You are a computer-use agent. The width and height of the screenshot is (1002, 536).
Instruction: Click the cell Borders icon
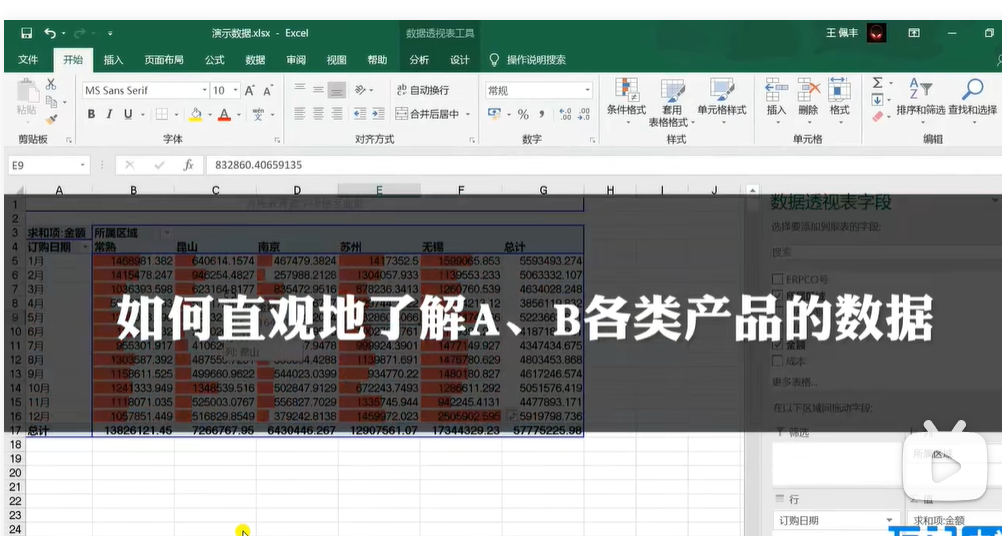pyautogui.click(x=162, y=114)
